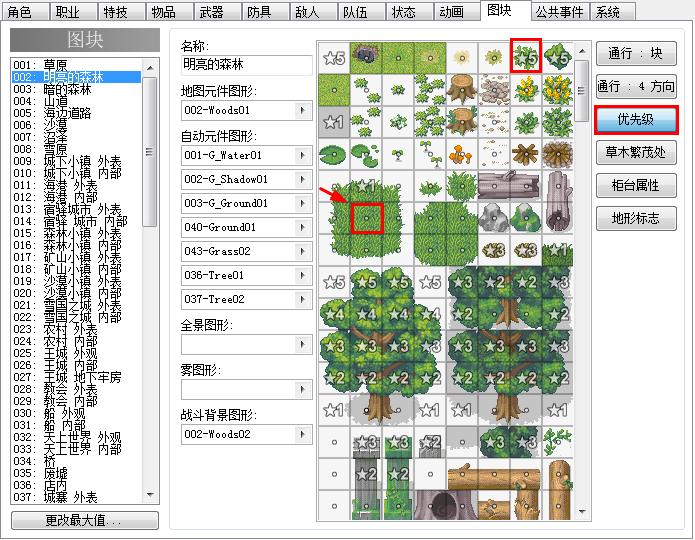Open the 002-Woods02 battleback picker
Screen dimensions: 695x540
pos(303,434)
